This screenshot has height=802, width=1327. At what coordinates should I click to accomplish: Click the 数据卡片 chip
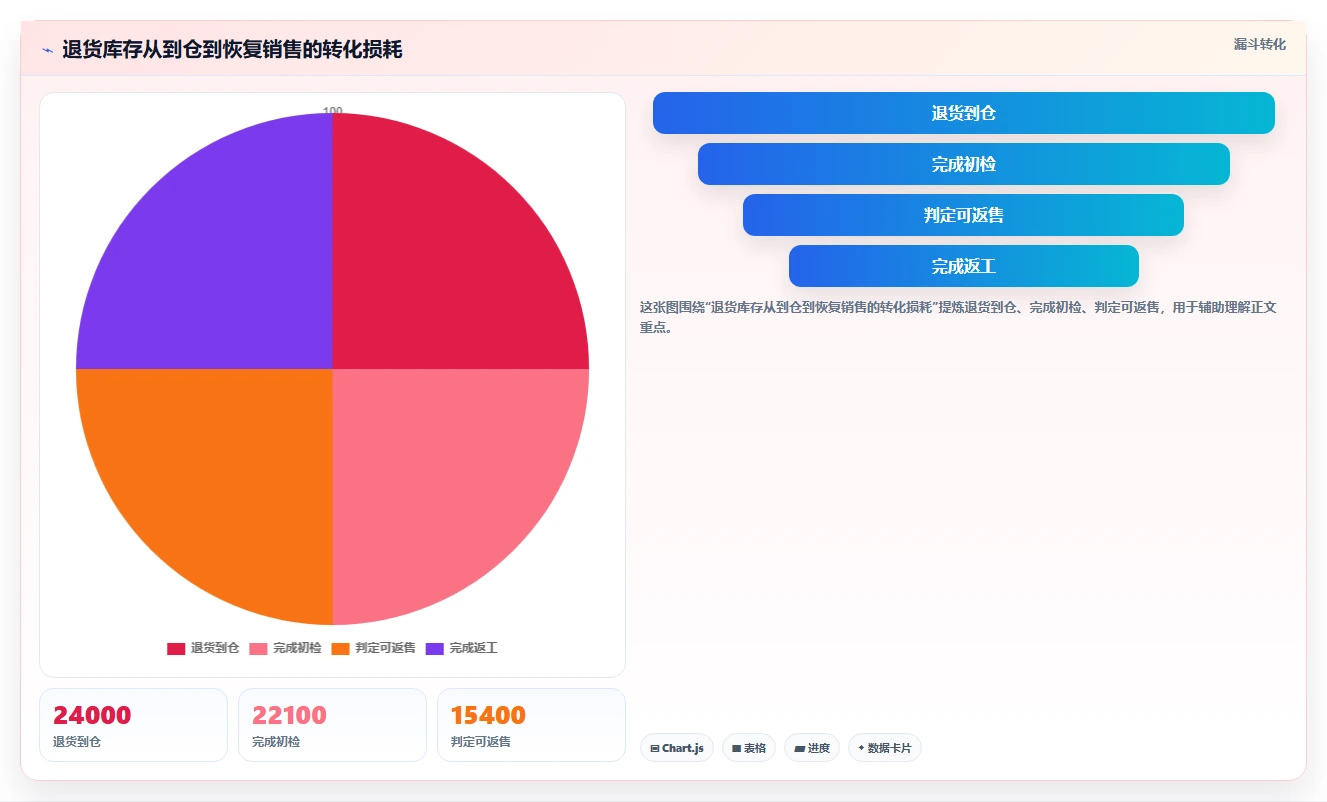pos(885,748)
